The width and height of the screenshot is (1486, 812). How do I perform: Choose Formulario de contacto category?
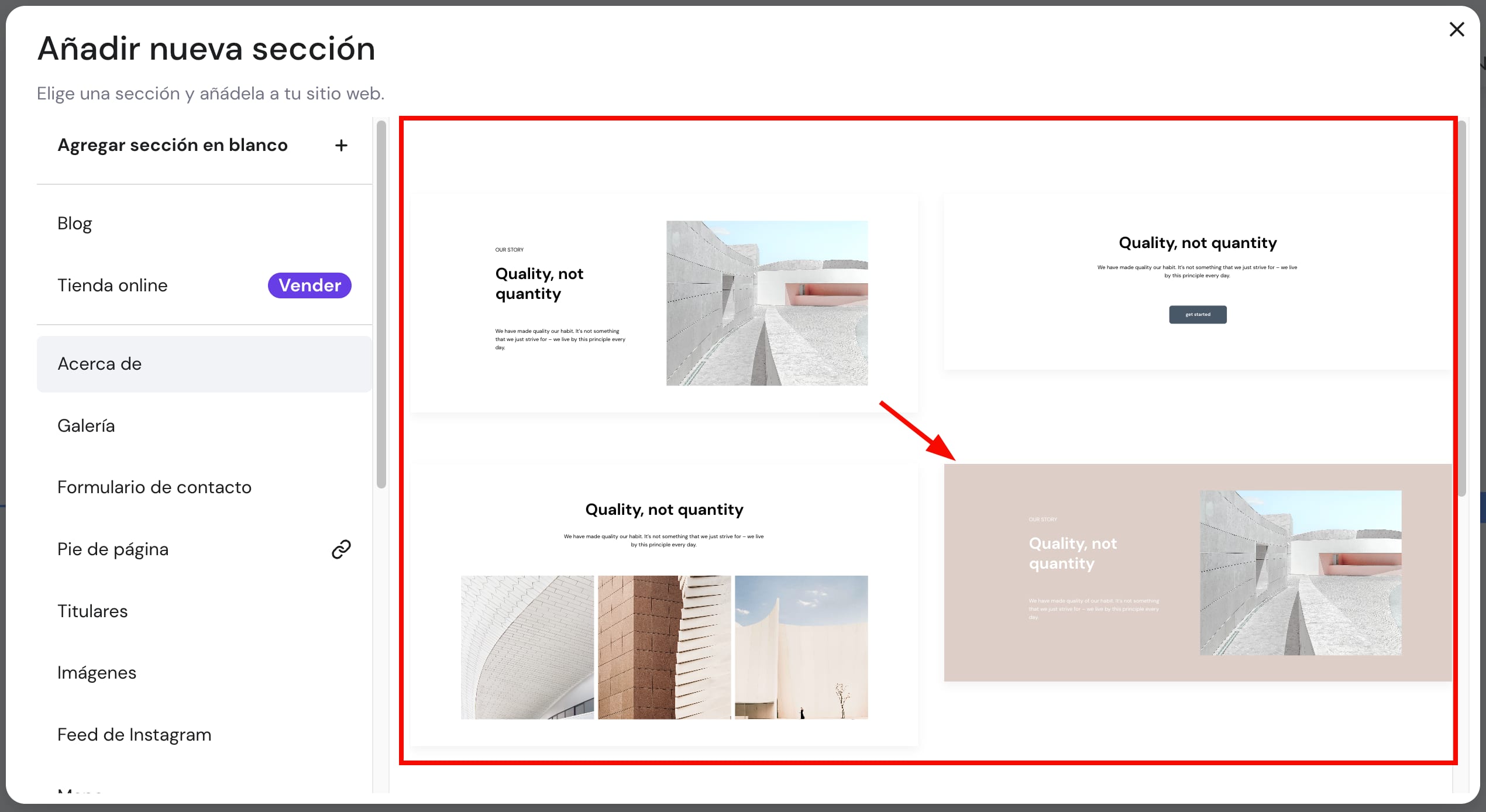pyautogui.click(x=154, y=487)
